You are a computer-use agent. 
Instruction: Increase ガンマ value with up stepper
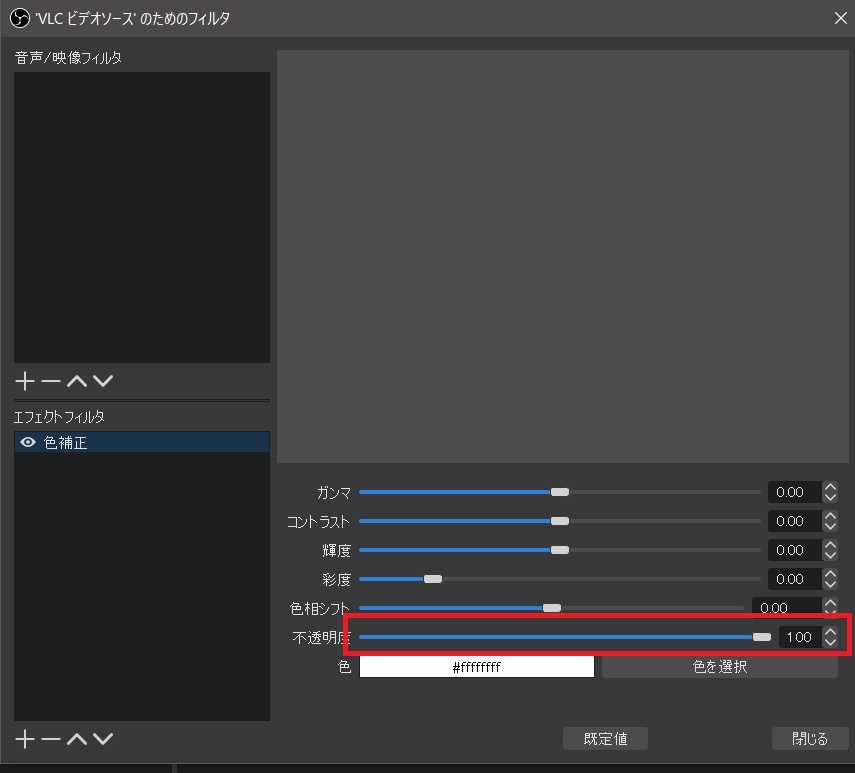tap(830, 487)
